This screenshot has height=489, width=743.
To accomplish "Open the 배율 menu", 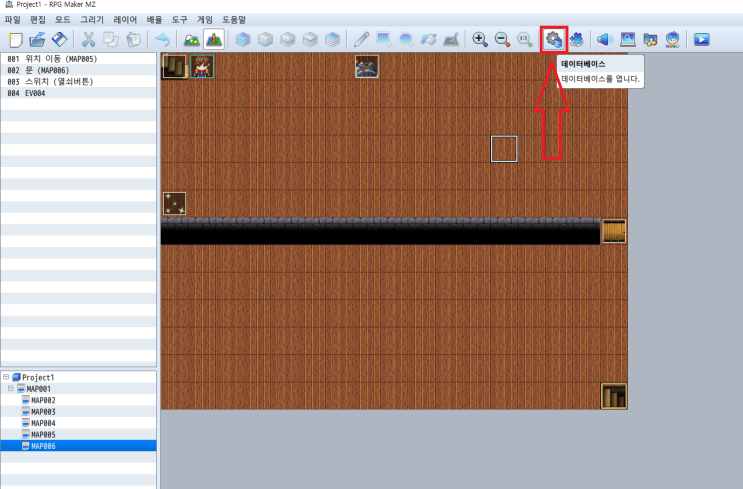I will pos(154,19).
